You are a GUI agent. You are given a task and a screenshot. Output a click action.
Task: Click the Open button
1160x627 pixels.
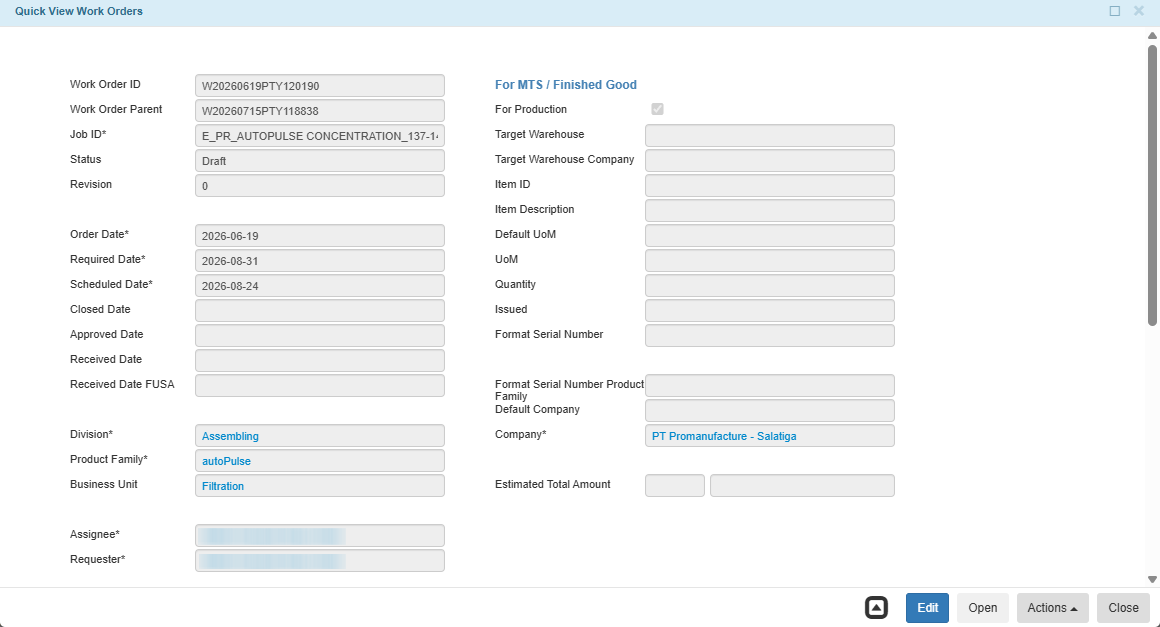(982, 608)
